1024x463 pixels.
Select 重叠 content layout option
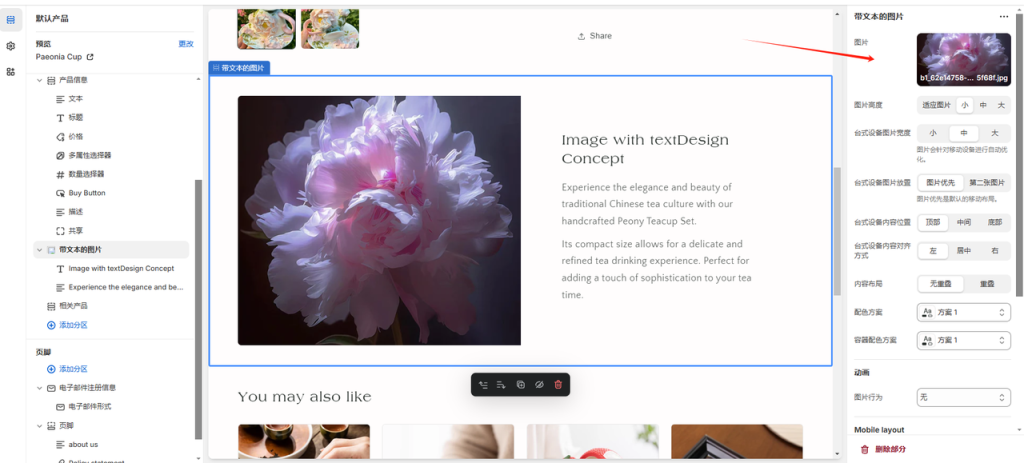[x=987, y=284]
